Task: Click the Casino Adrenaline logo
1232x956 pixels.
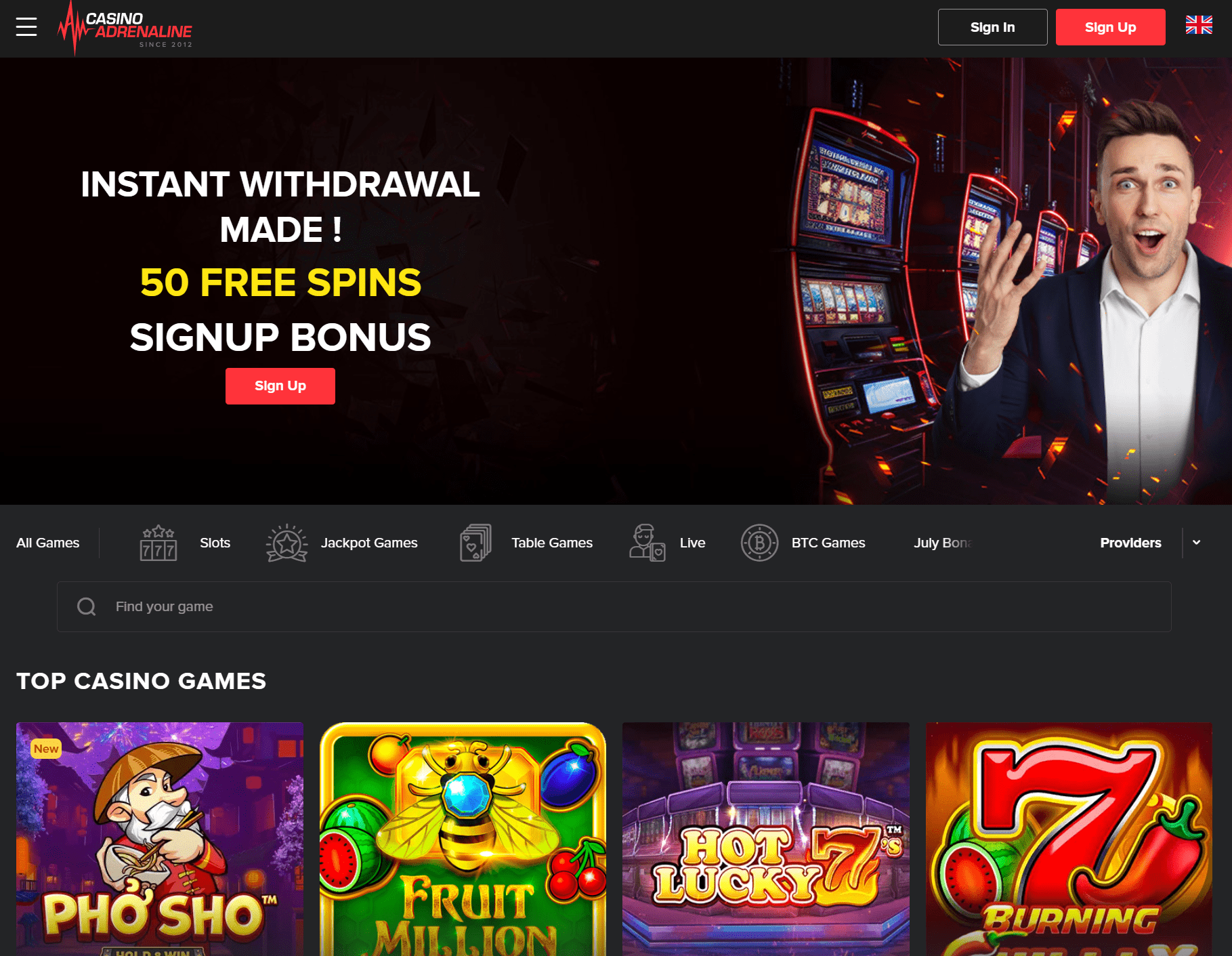Action: 125,28
